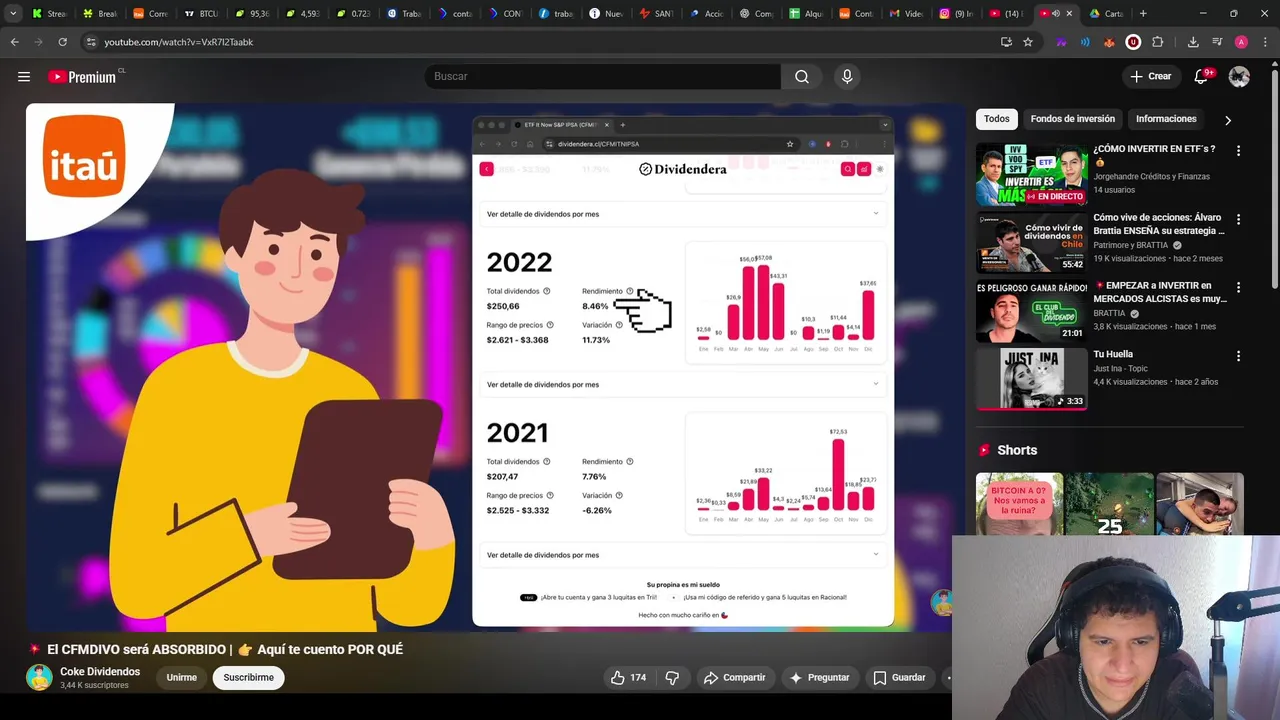Filter by Fondos de inversión chip
Image resolution: width=1280 pixels, height=720 pixels.
click(1072, 119)
